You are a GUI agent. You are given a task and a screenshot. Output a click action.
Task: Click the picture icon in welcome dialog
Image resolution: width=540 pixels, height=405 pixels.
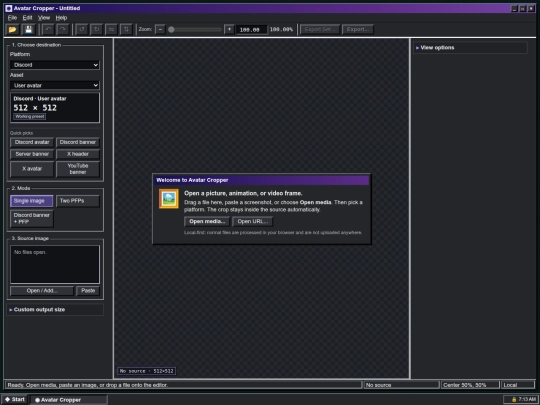pos(169,199)
